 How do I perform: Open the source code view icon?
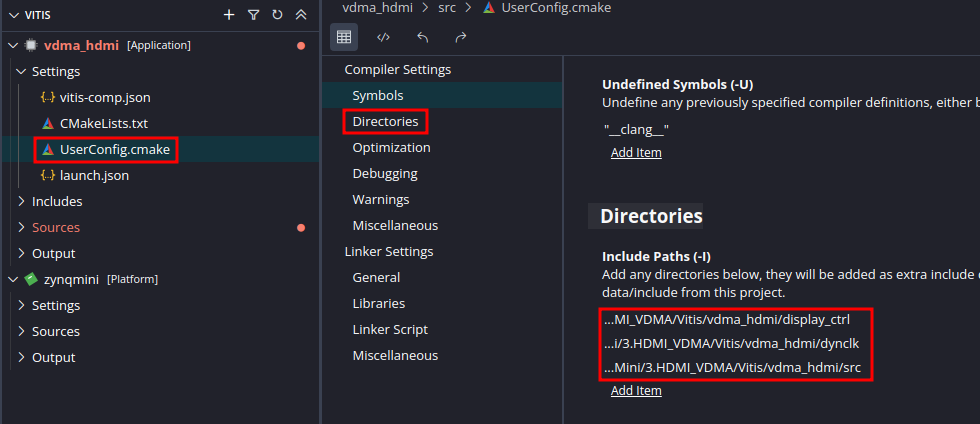383,37
